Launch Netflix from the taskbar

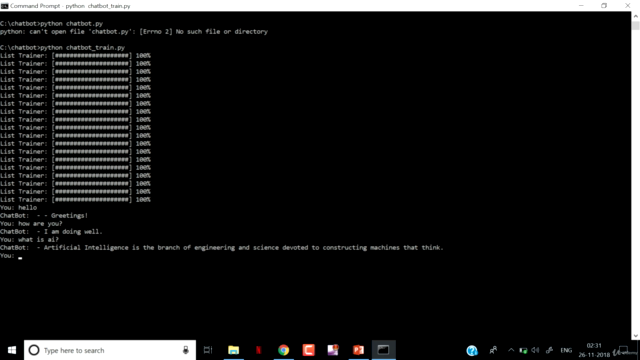pyautogui.click(x=258, y=350)
